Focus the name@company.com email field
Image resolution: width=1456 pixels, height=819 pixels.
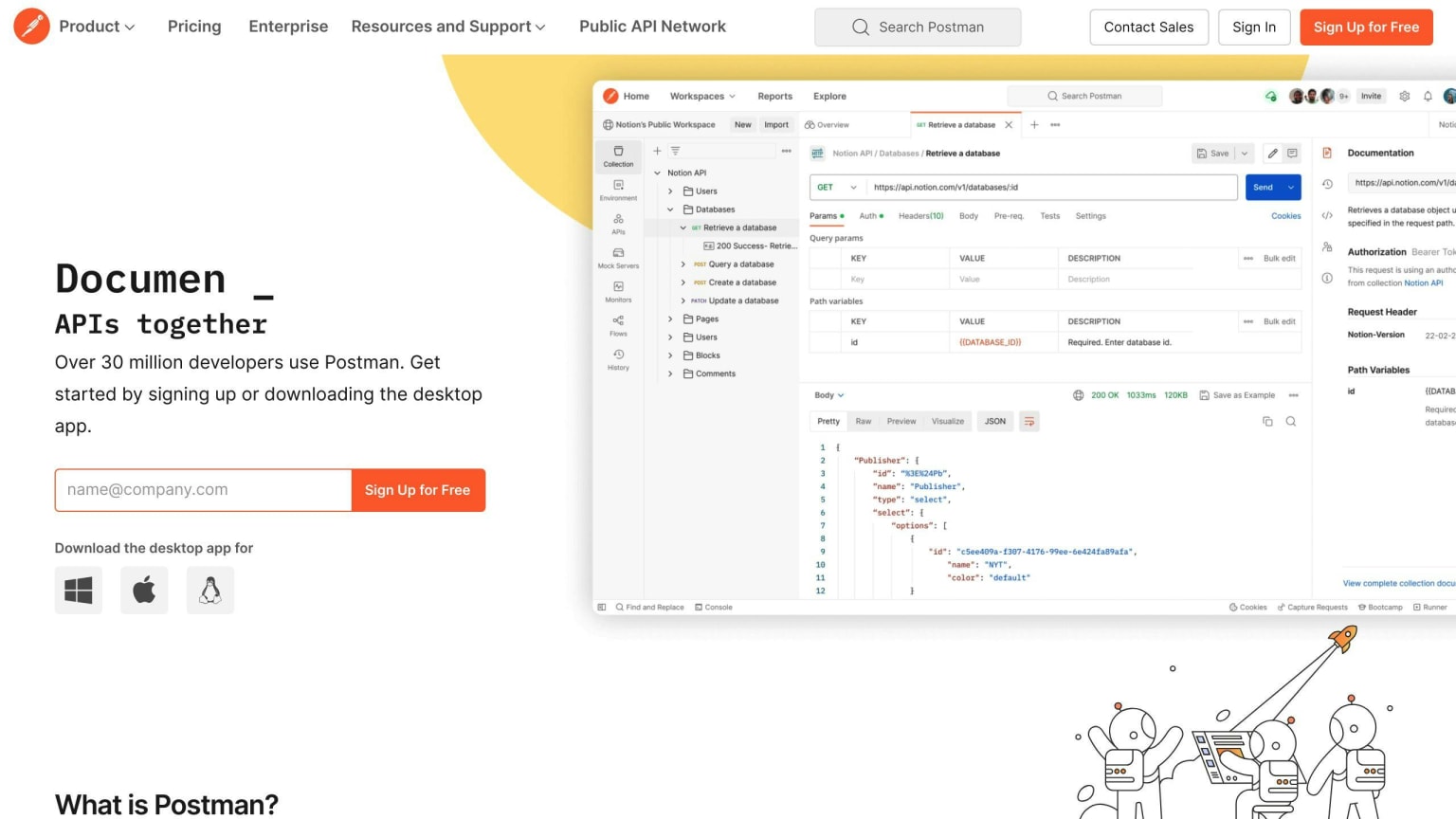(203, 490)
